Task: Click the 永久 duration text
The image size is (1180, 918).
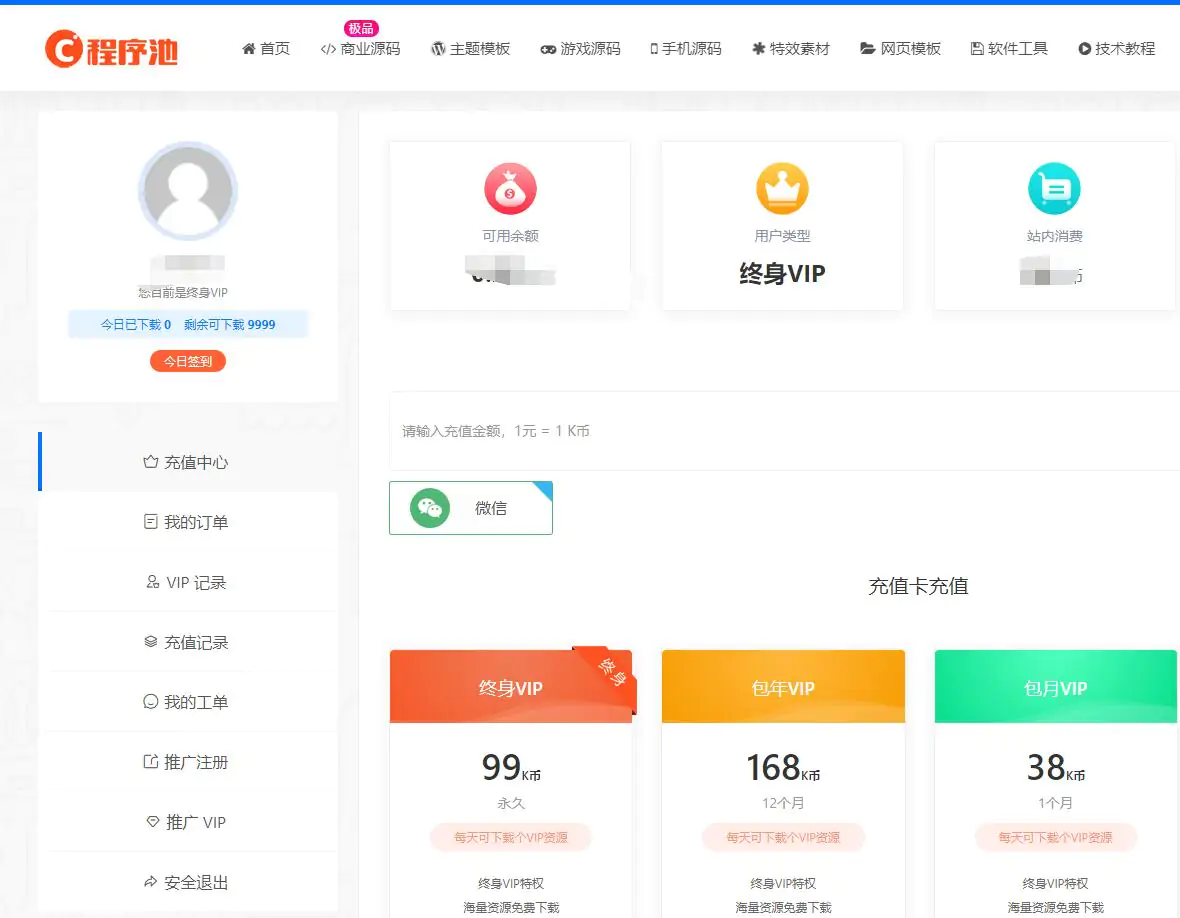Action: 511,803
